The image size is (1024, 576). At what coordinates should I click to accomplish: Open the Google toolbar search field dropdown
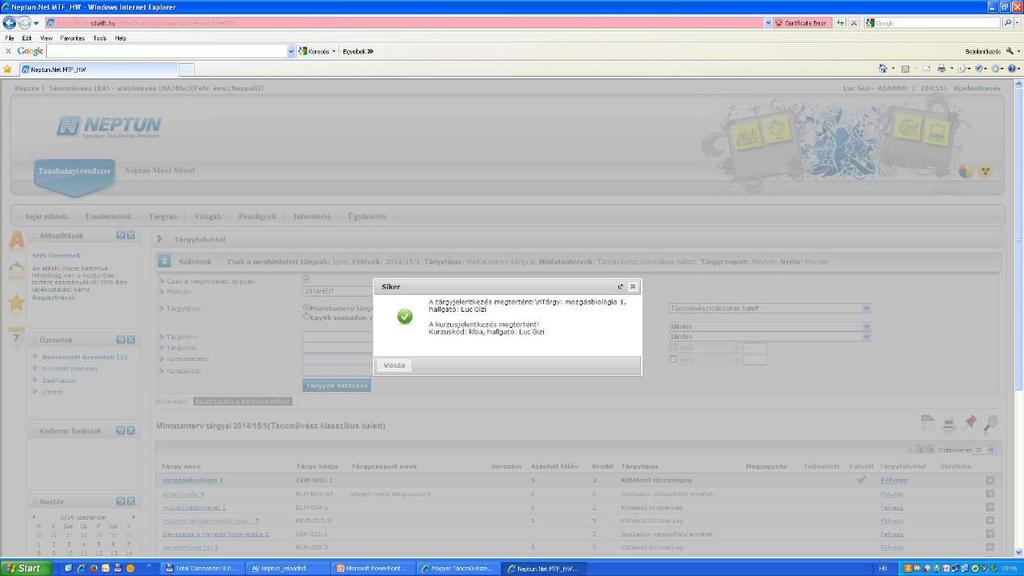click(x=291, y=51)
